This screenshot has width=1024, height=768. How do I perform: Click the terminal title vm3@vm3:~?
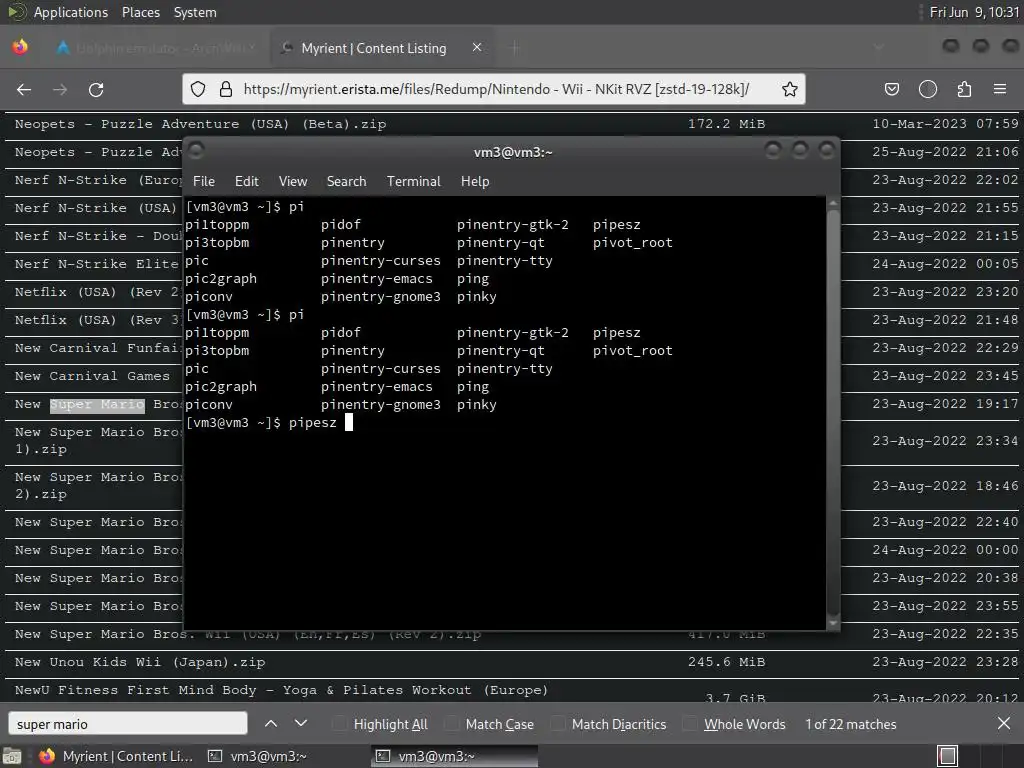click(x=513, y=152)
